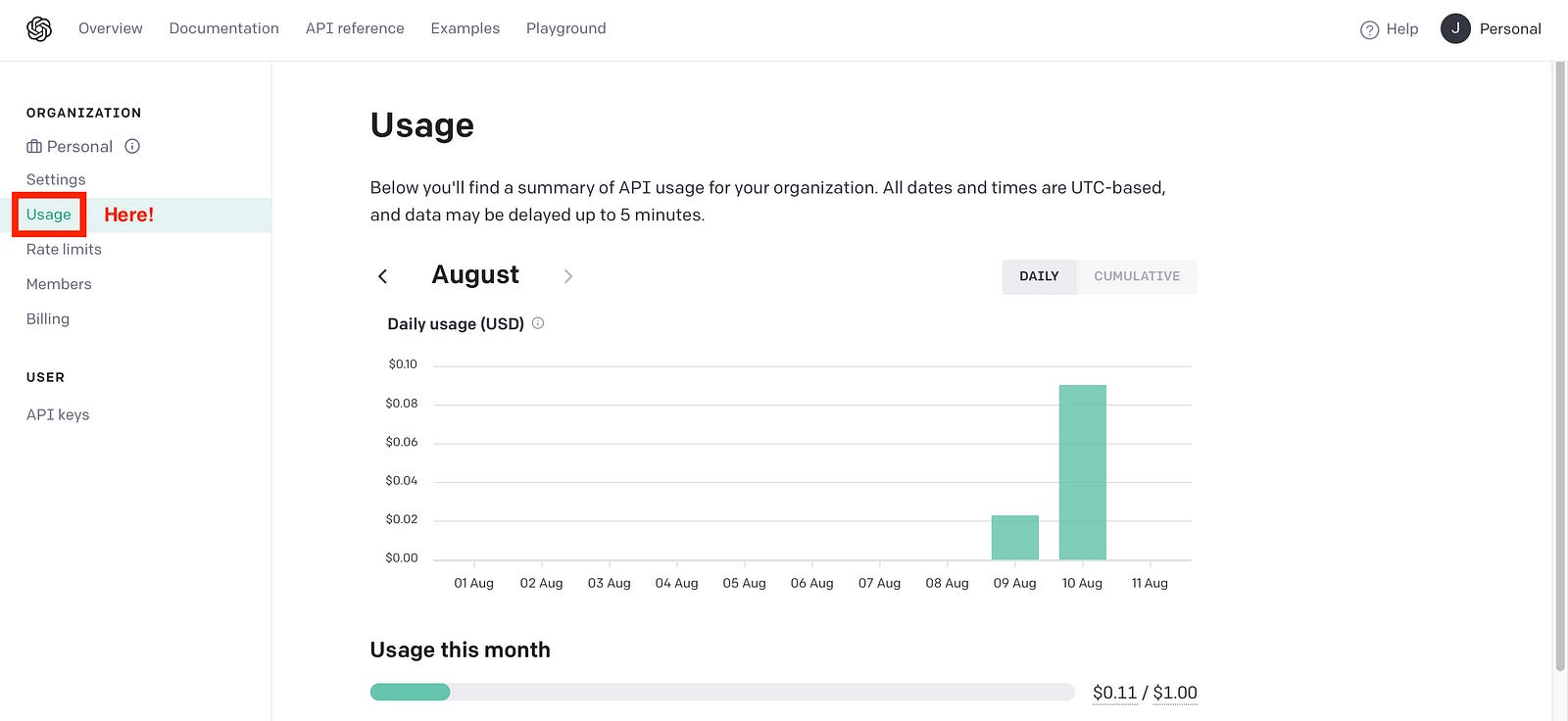Click the $0.02 y-axis label
Screen dimensions: 1568x721
point(402,519)
